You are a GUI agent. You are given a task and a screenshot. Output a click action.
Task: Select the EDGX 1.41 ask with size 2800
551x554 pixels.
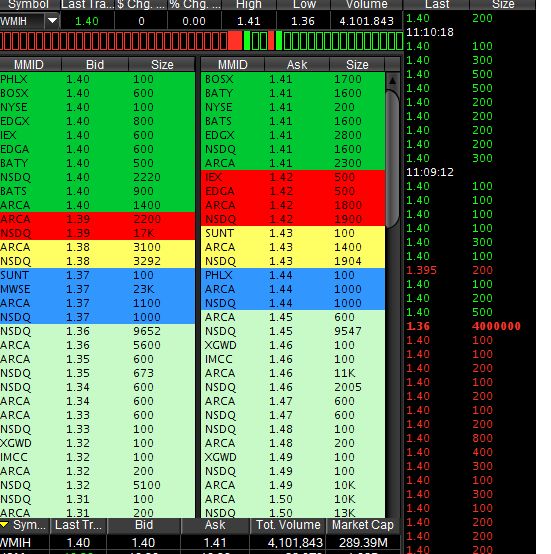[x=293, y=135]
